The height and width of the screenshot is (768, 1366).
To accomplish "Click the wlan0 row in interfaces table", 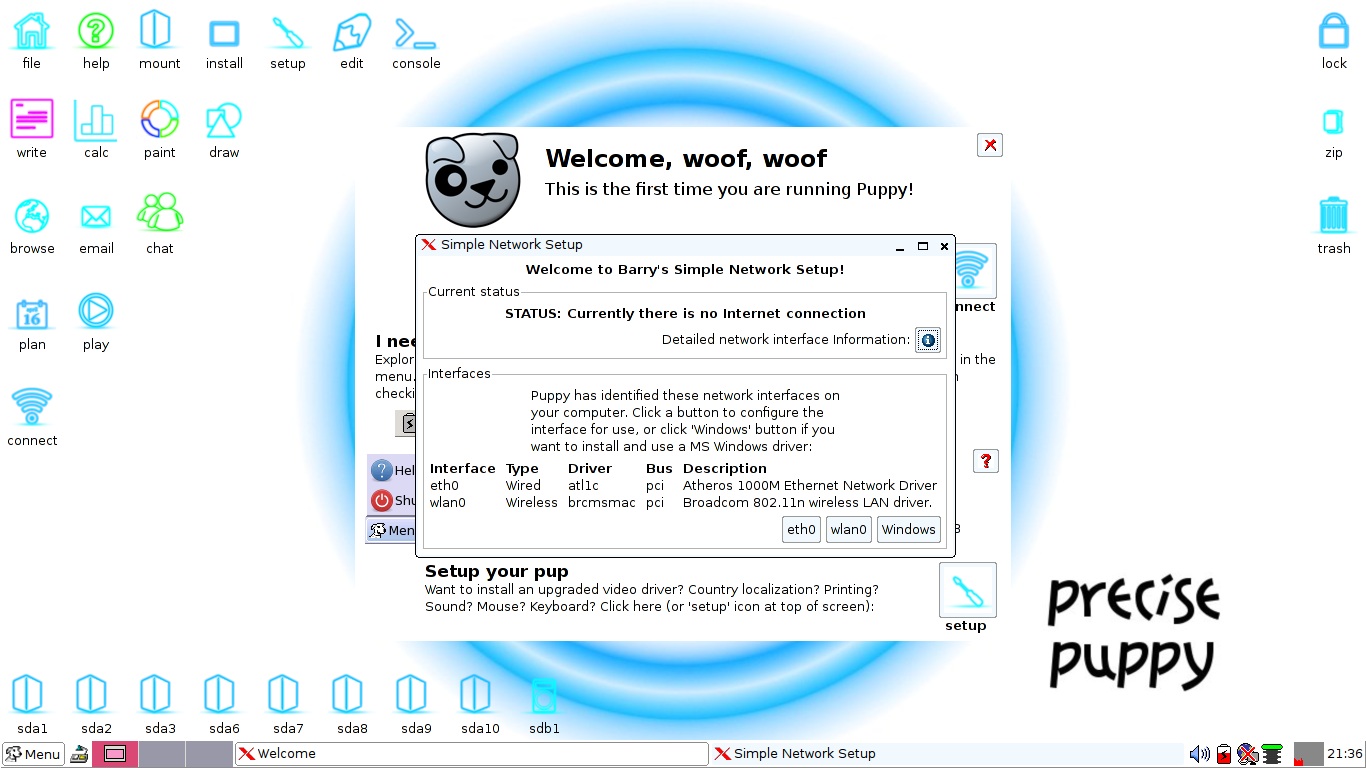I will [681, 503].
